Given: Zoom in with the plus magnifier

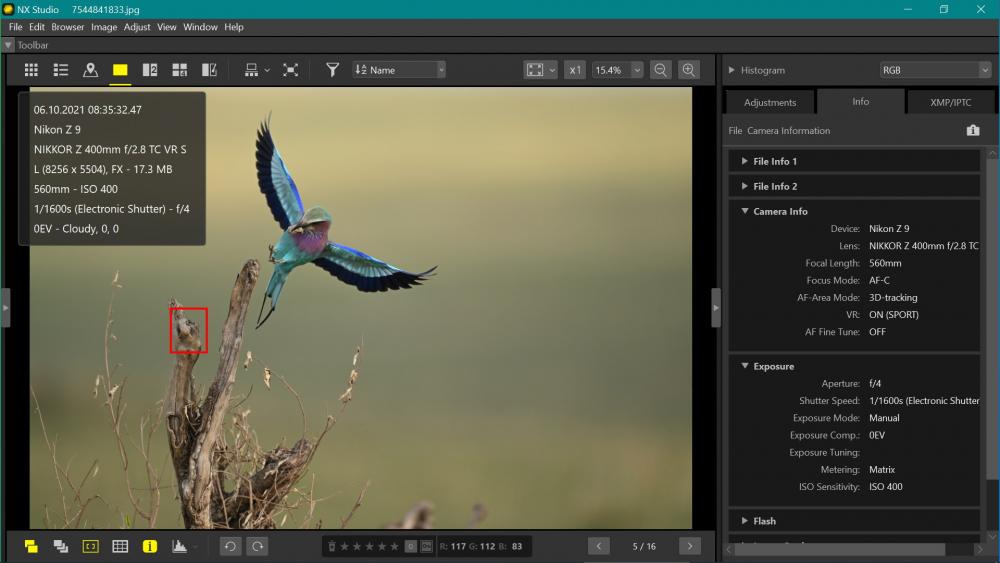Looking at the screenshot, I should pos(689,70).
